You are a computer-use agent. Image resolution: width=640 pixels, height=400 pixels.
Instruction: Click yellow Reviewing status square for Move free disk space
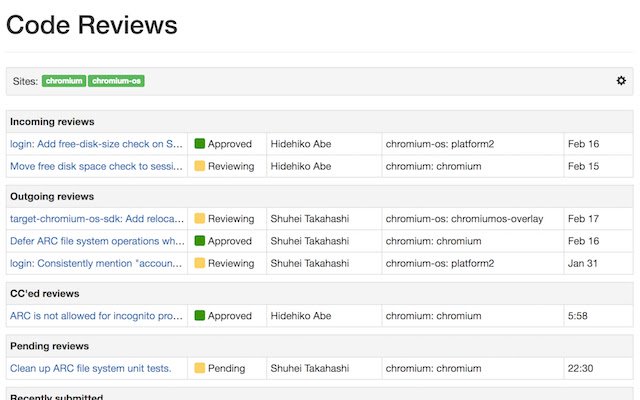coord(200,166)
